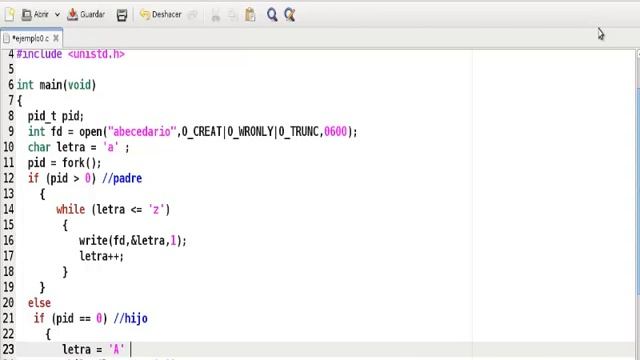Click on text "abecedario" in line 9
Screen dimensions: 640x360
142,132
